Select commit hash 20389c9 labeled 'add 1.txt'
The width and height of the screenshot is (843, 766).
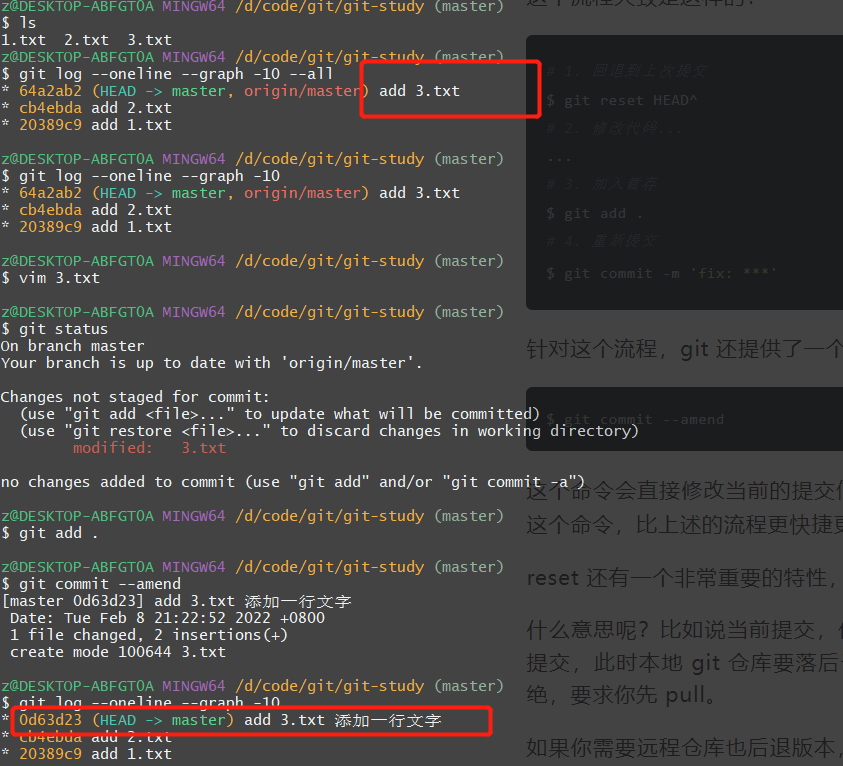[51, 124]
